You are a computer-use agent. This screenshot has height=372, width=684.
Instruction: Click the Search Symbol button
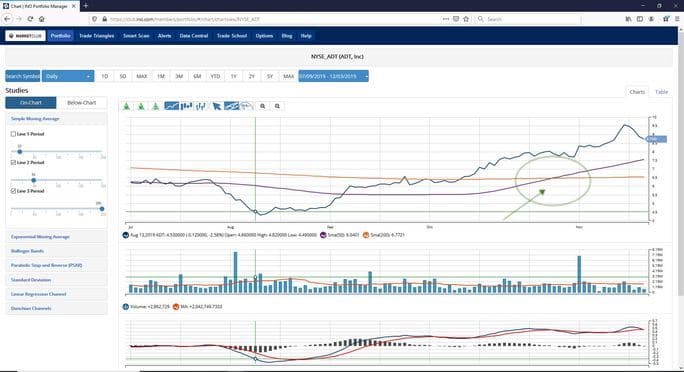tap(23, 76)
